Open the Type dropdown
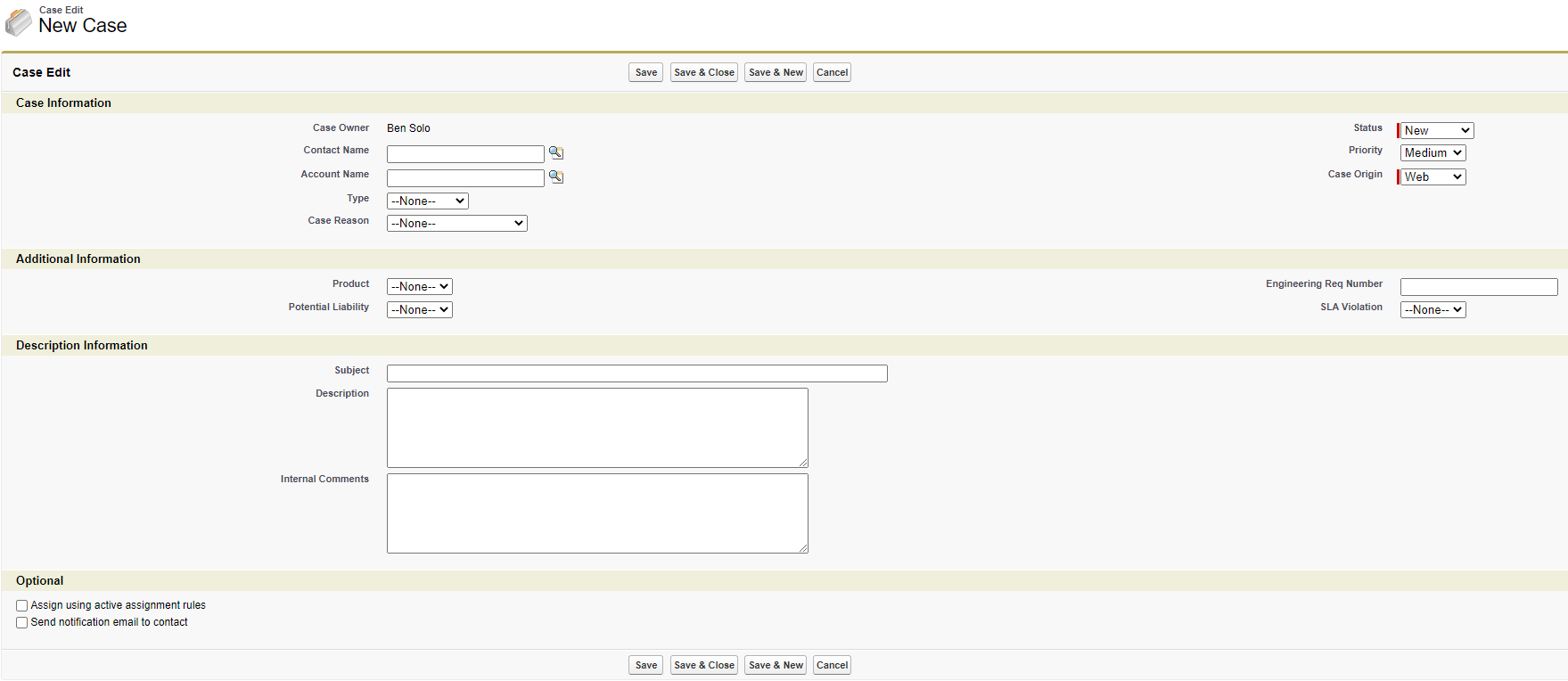 pyautogui.click(x=427, y=201)
